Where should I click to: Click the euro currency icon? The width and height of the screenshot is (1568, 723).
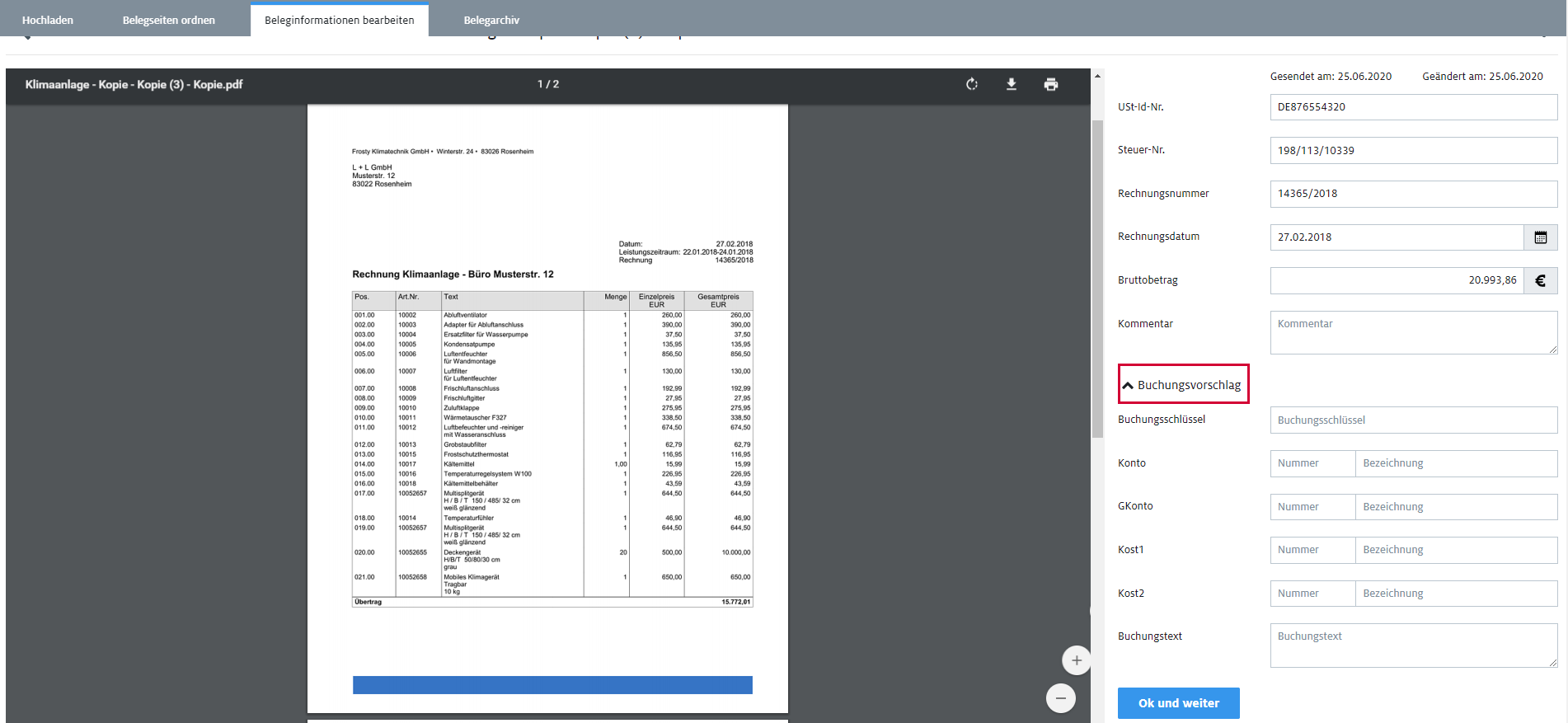coord(1540,280)
